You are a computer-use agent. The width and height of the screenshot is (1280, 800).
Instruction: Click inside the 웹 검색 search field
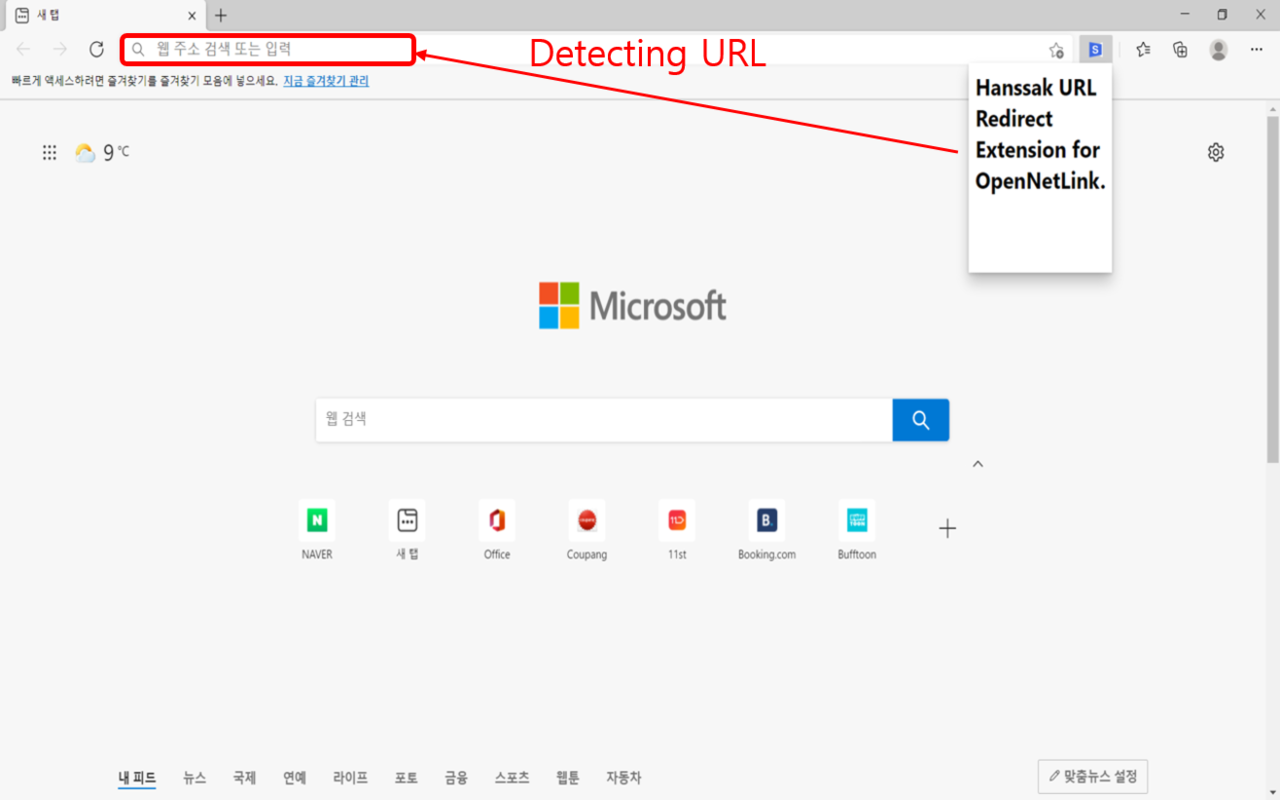coord(600,420)
